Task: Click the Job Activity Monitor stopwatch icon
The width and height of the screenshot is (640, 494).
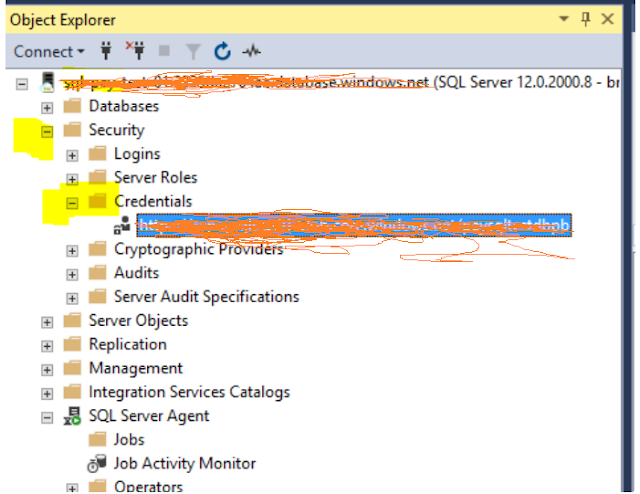Action: click(97, 463)
